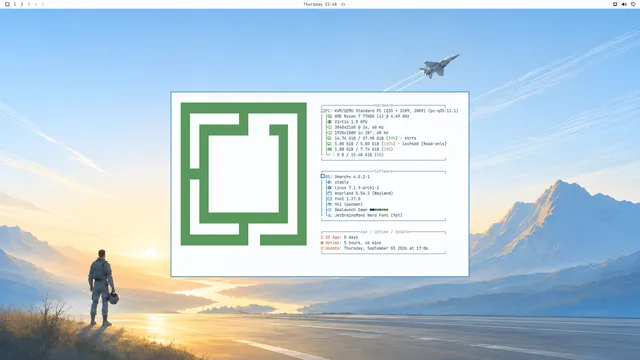Click the package icon beside 941 (pacman)
640x360 pixels.
tap(329, 204)
